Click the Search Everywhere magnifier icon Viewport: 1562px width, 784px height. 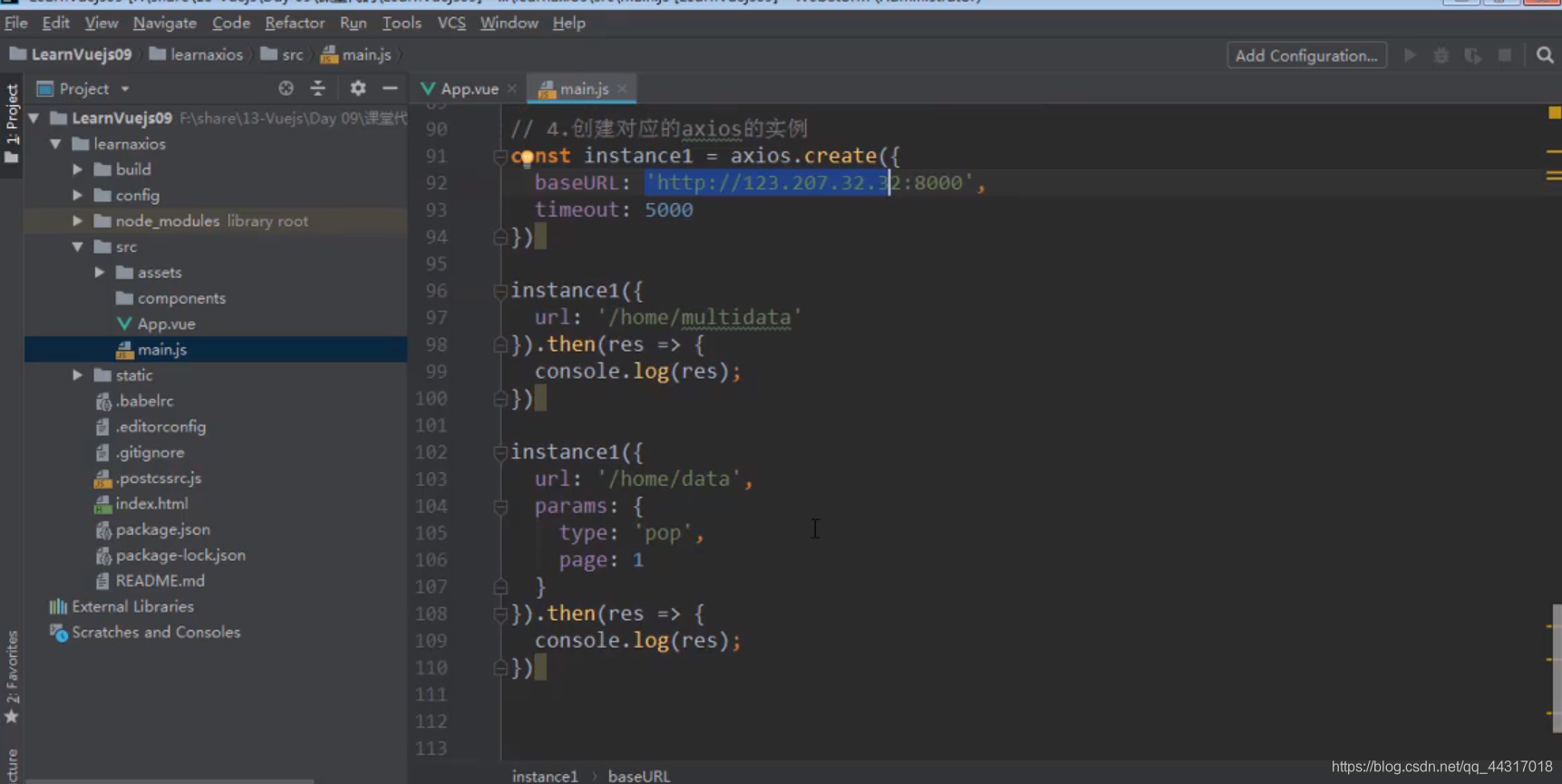(1545, 55)
